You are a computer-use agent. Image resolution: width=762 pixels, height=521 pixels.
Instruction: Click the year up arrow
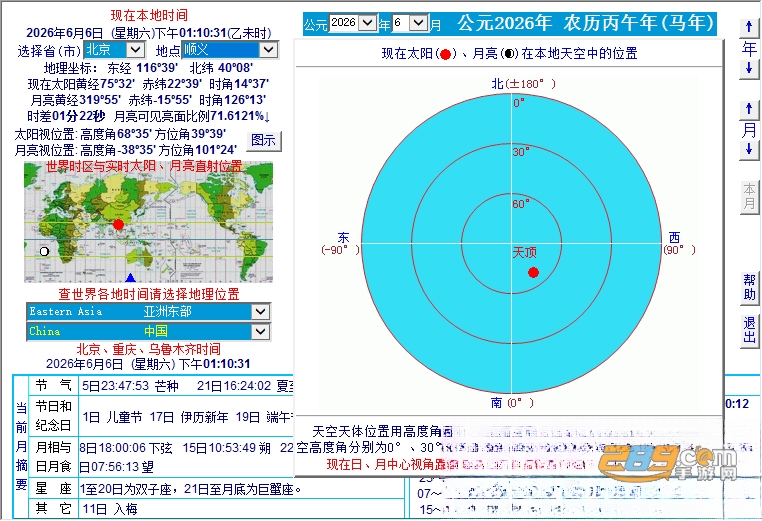click(749, 27)
